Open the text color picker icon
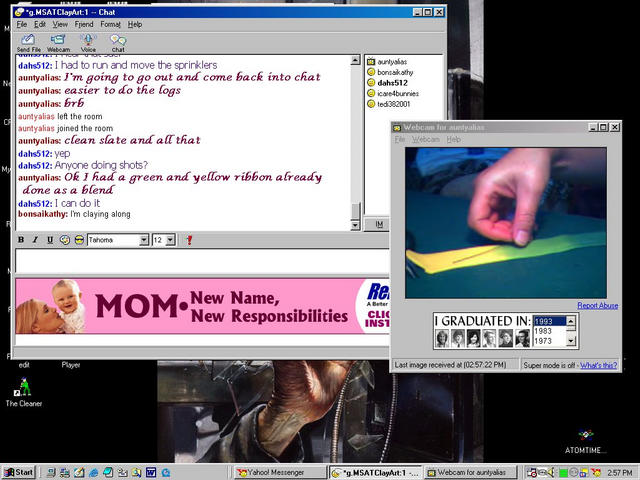The height and width of the screenshot is (480, 640). [64, 240]
